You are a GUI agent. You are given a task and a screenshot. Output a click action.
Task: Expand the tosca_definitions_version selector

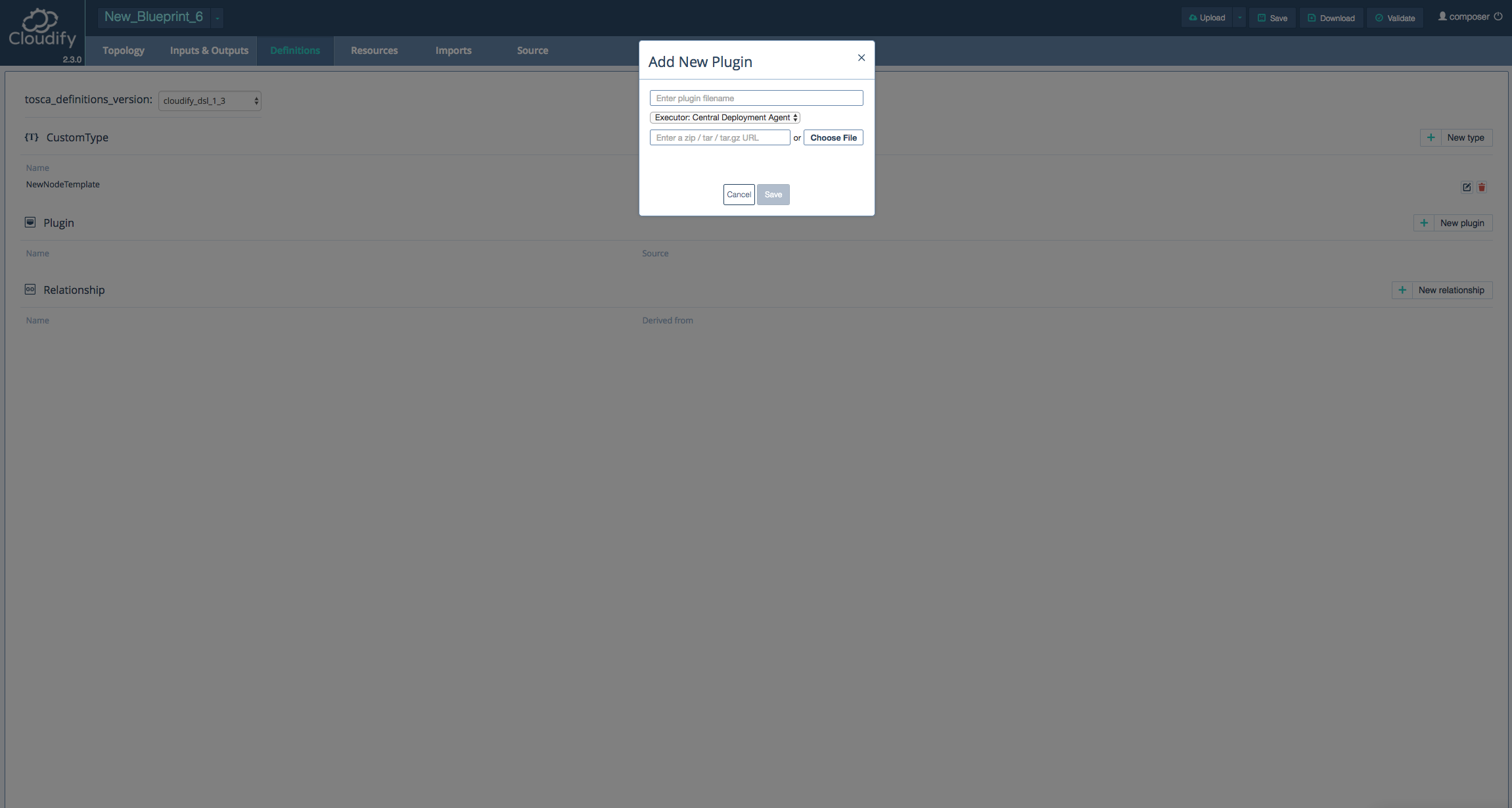click(209, 100)
